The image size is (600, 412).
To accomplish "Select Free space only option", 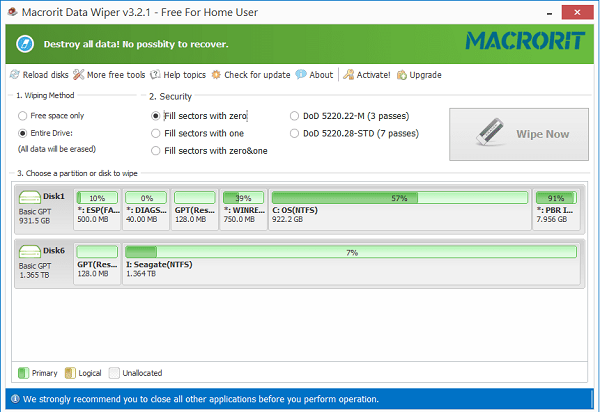I will click(51, 116).
